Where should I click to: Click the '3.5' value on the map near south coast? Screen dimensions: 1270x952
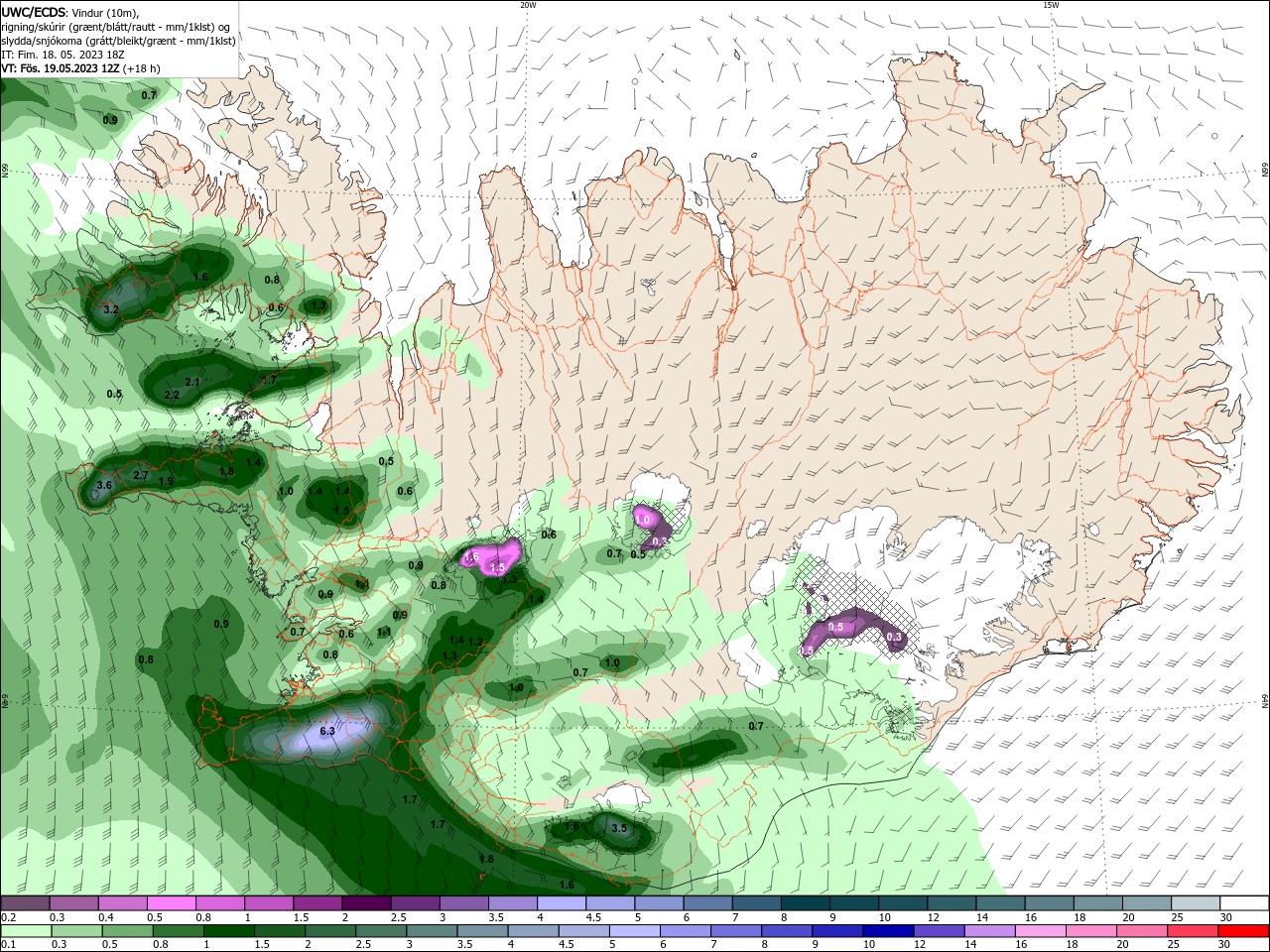pos(619,828)
